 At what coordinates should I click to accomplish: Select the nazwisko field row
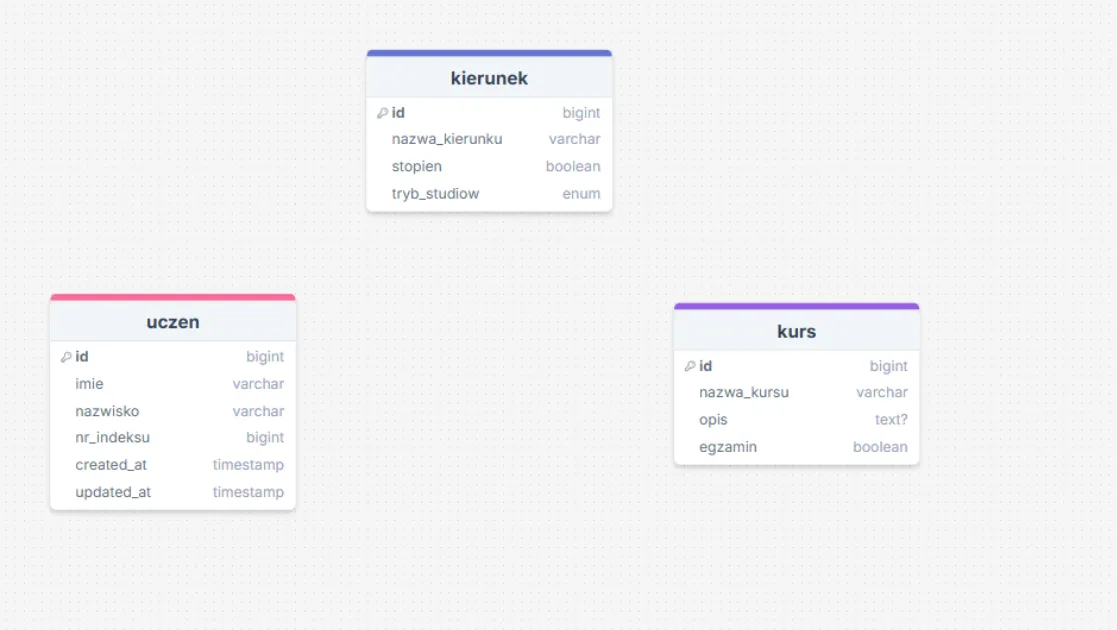pyautogui.click(x=173, y=411)
